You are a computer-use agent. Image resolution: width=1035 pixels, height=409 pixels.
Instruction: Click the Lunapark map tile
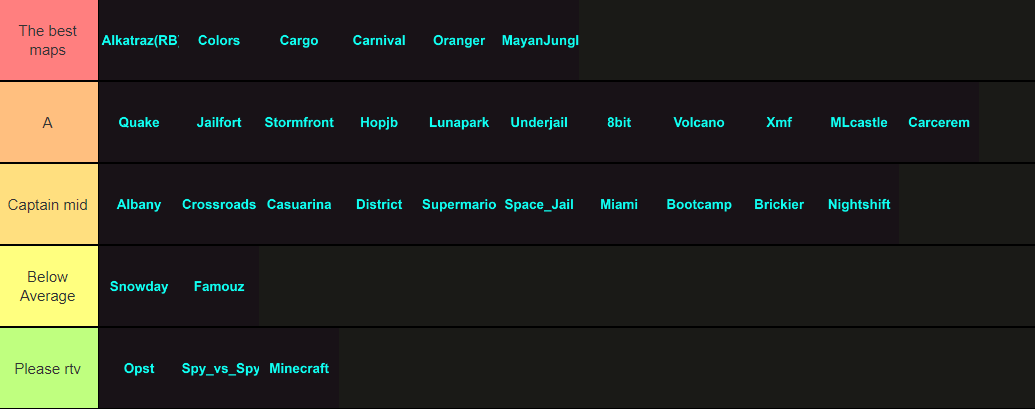(x=459, y=123)
